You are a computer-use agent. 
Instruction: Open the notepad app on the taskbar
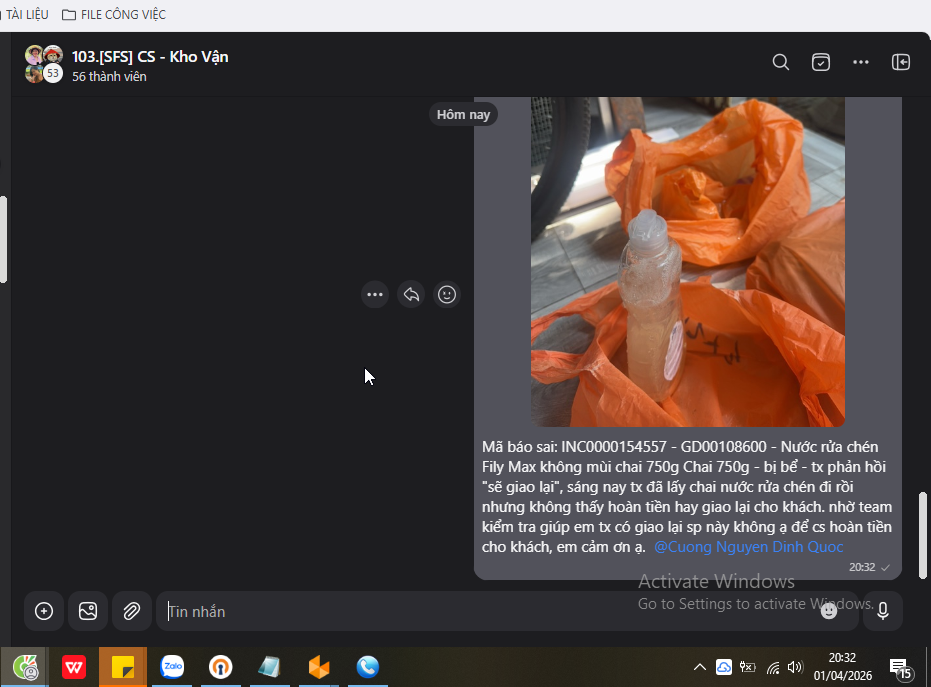click(270, 667)
